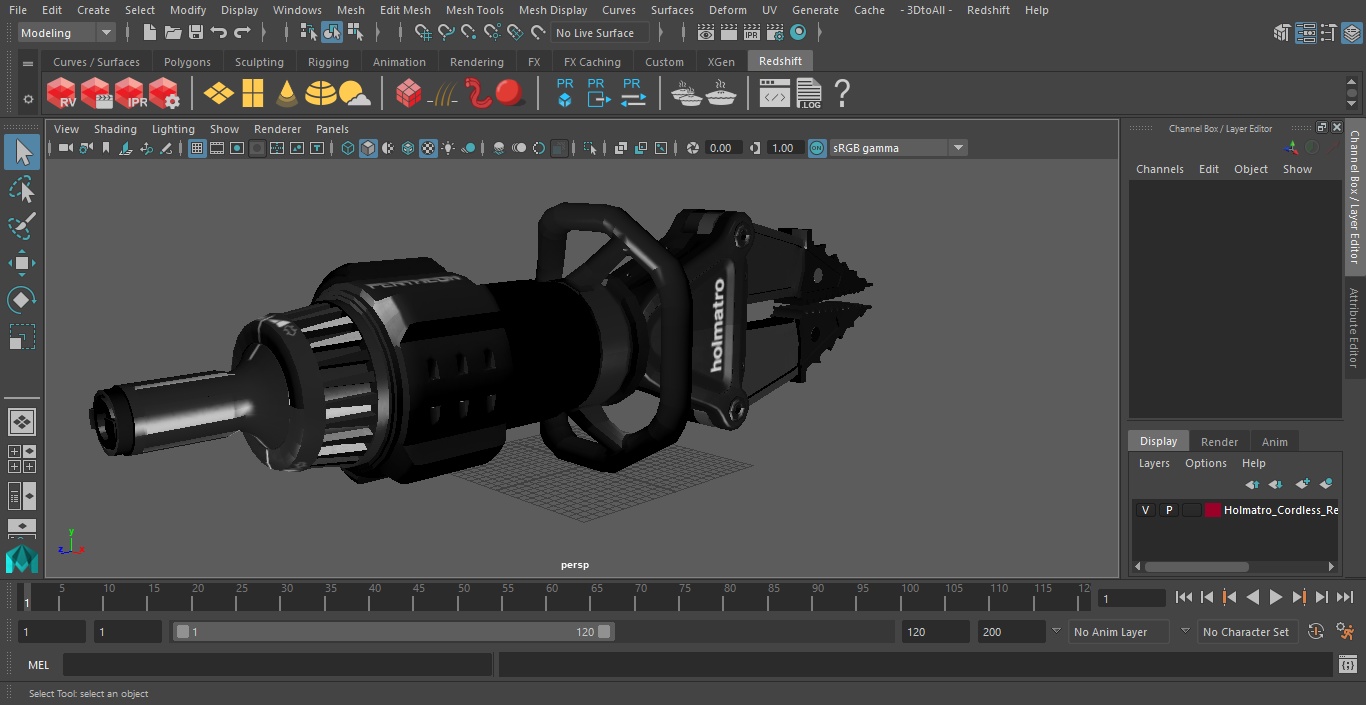Toggle wireframe shading cube in viewport toolbar
Screen dimensions: 1366x705
coord(348,148)
